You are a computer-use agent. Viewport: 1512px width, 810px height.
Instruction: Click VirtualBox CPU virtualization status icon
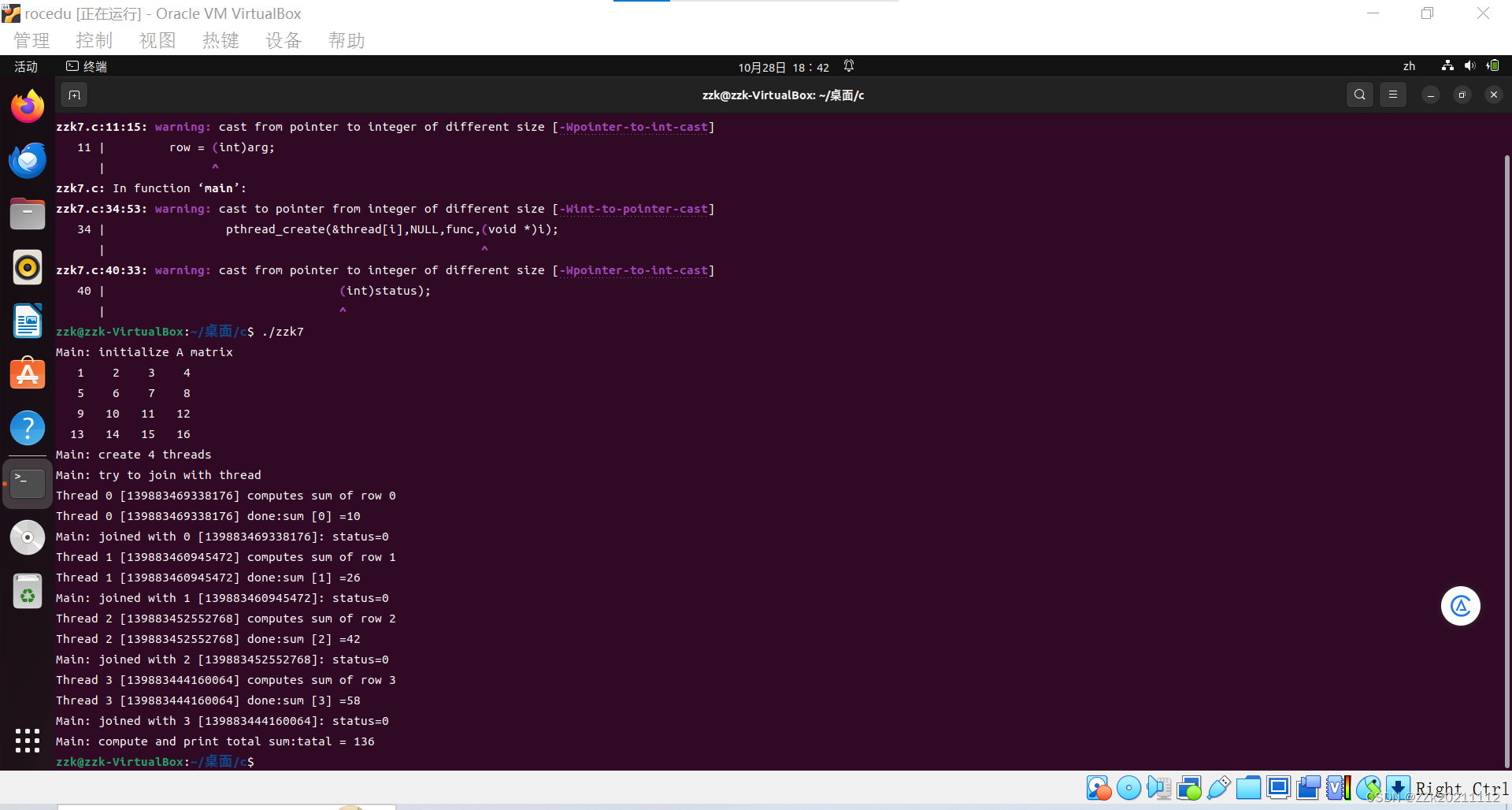coord(1338,788)
